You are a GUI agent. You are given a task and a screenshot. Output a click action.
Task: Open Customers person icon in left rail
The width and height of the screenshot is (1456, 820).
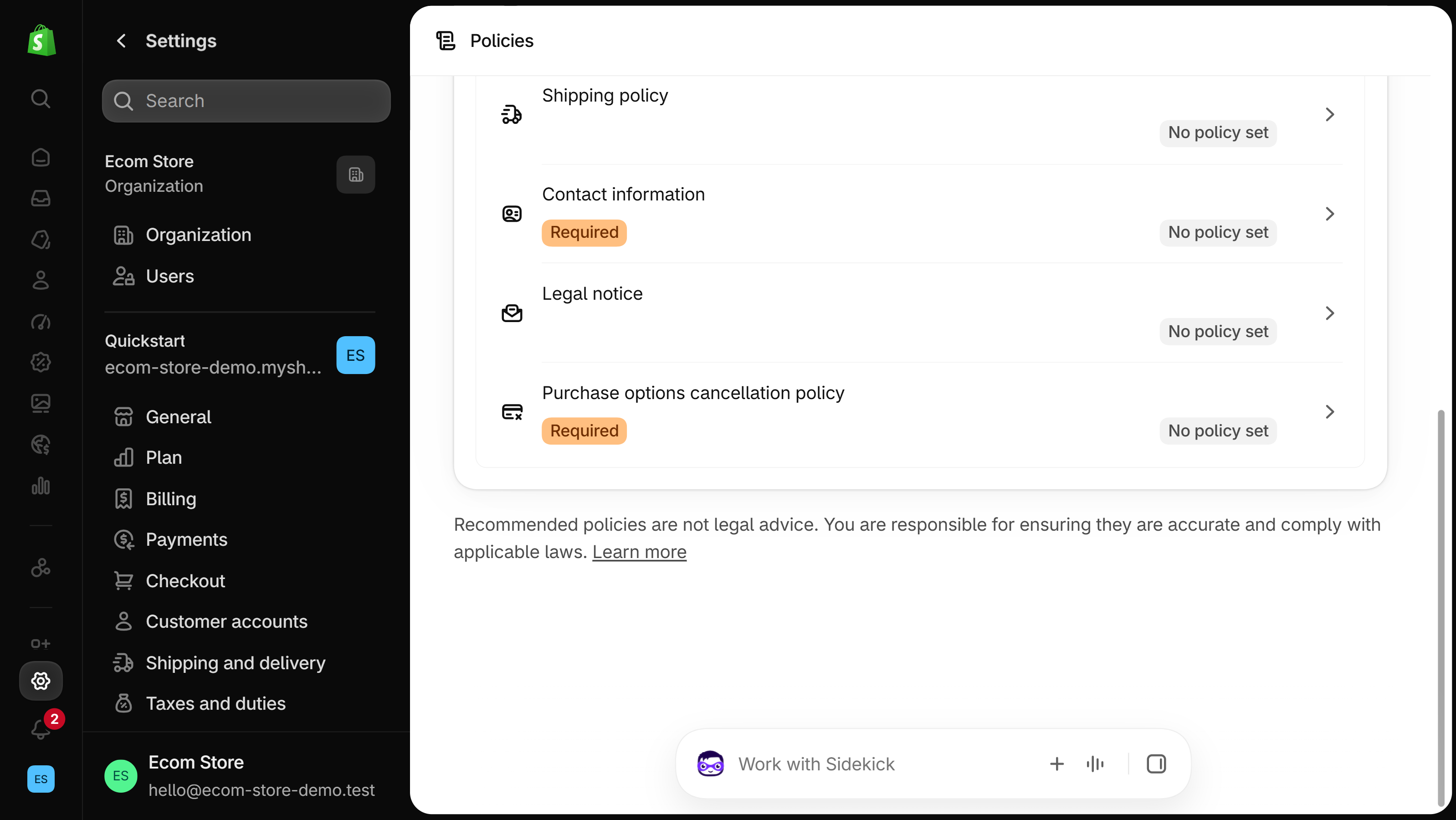point(41,280)
